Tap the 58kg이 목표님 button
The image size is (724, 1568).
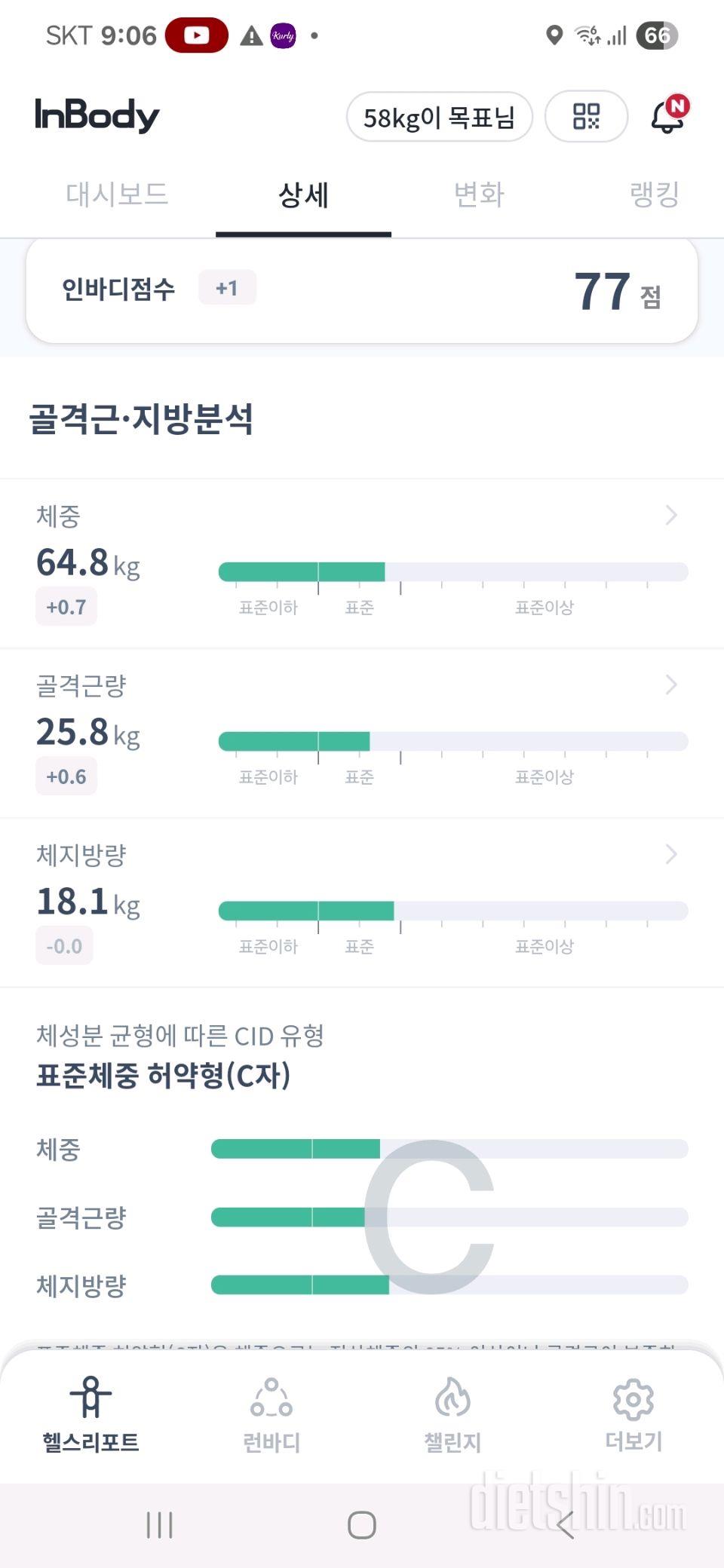pos(439,117)
